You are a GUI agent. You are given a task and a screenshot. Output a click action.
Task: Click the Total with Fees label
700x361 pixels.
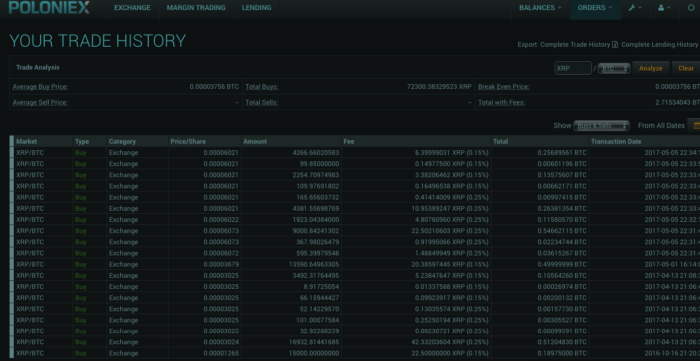click(501, 102)
